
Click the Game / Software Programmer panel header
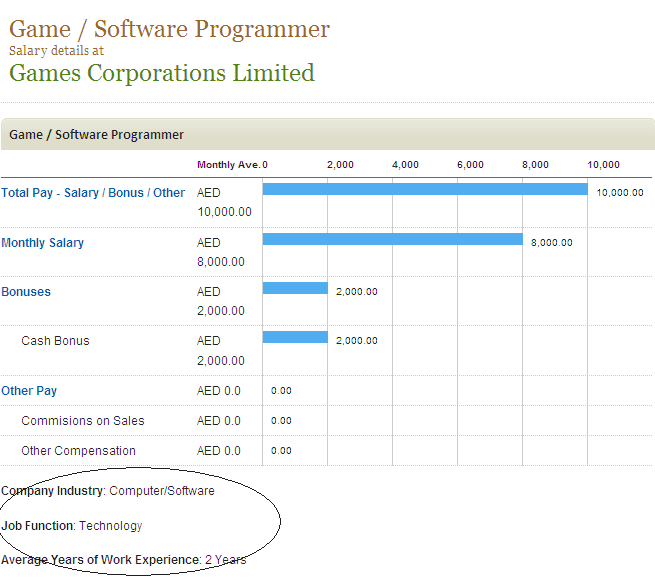pyautogui.click(x=328, y=134)
